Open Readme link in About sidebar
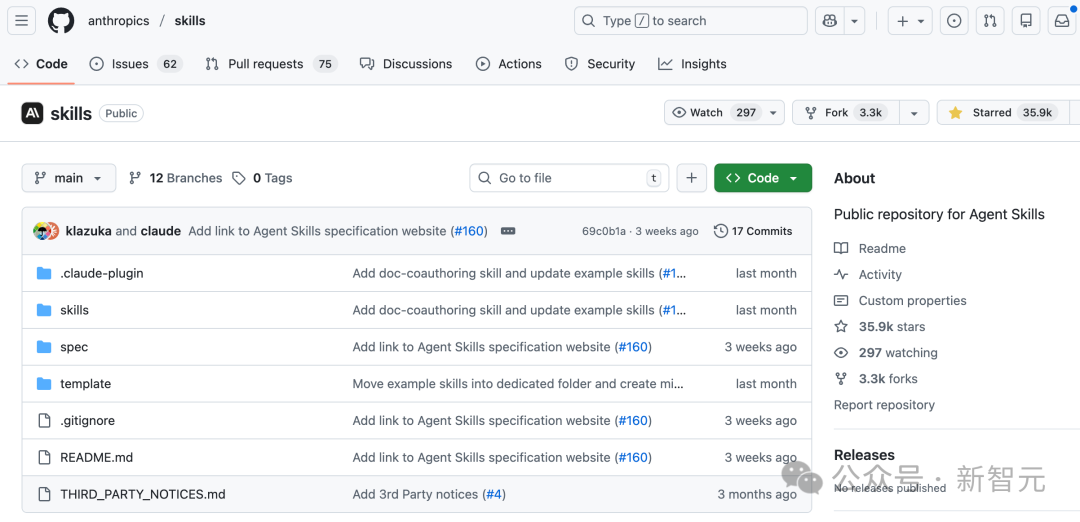Viewport: 1080px width, 522px height. (870, 249)
